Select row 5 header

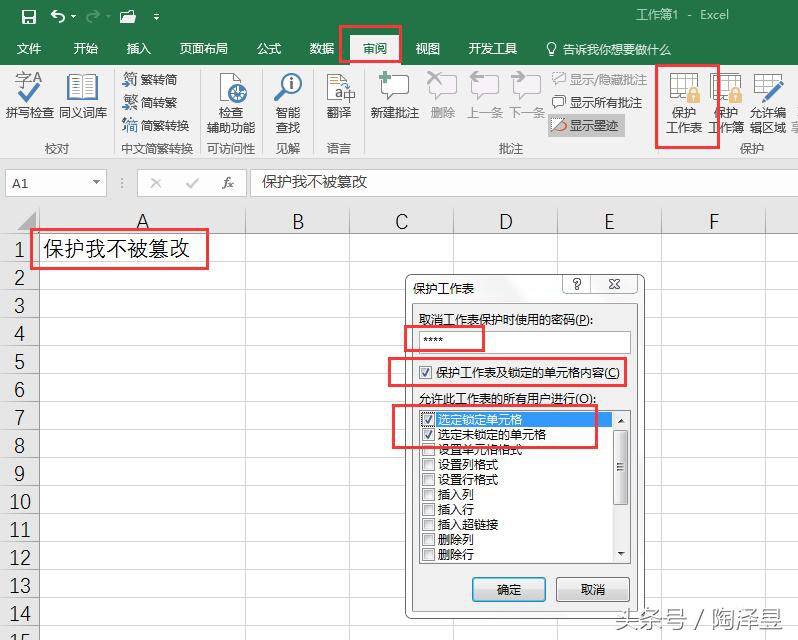click(19, 362)
